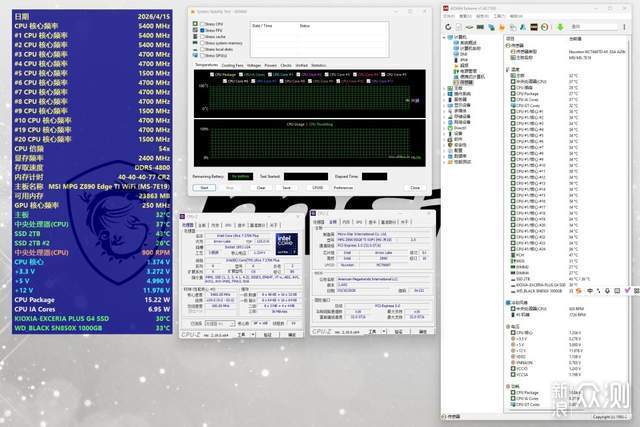This screenshot has height=427, width=640.
Task: Enable the Stress system memory checkbox
Action: click(202, 43)
